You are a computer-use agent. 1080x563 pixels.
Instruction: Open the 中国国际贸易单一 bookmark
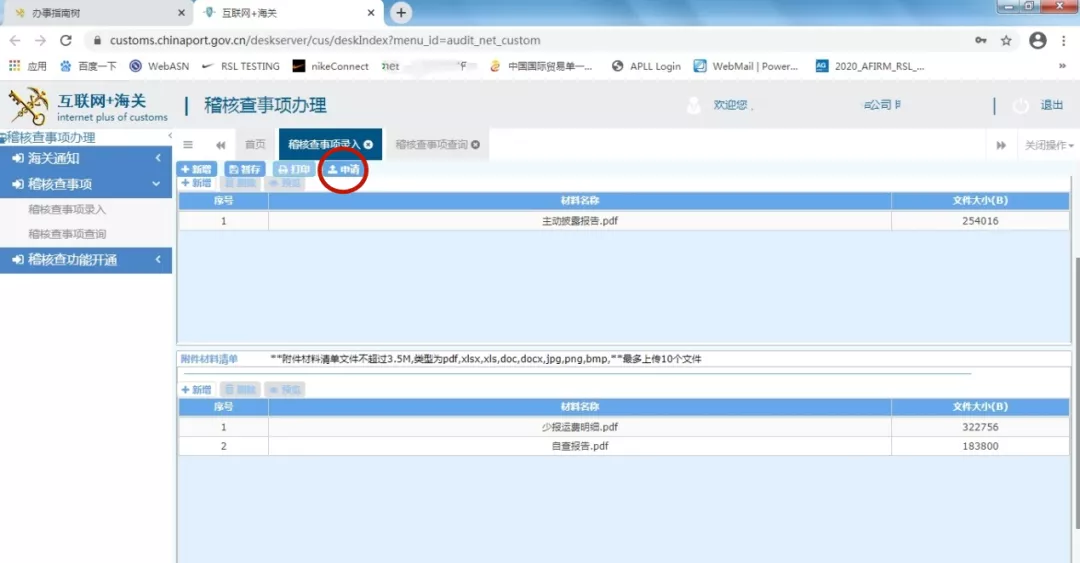coord(541,66)
